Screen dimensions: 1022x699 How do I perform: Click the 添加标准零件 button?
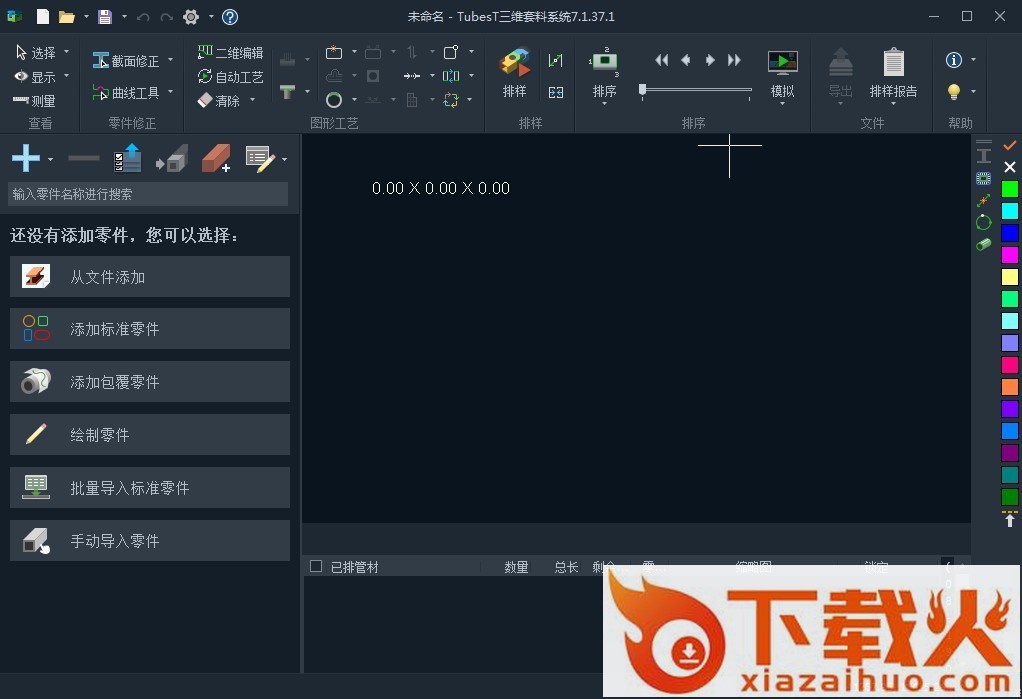[x=150, y=329]
